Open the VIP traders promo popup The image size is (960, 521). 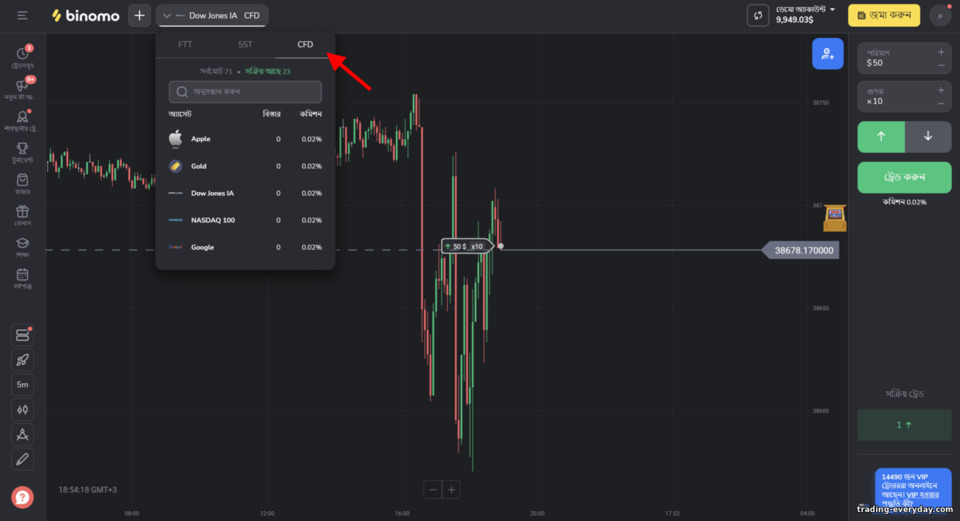[913, 489]
